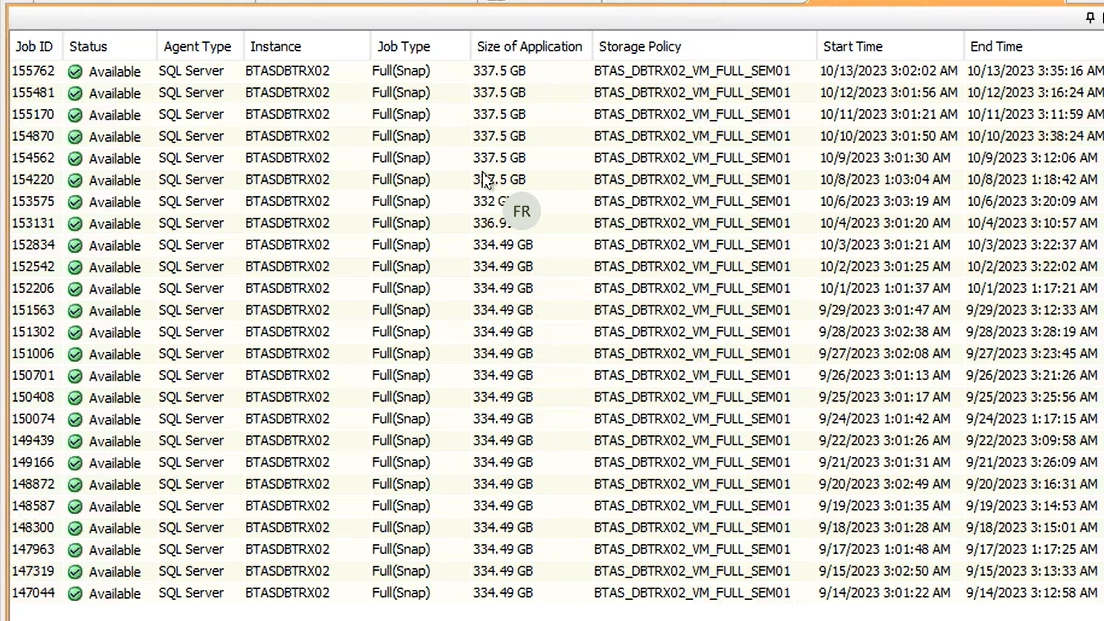This screenshot has width=1104, height=621.
Task: Click storage policy cell for job 155170
Action: tap(691, 114)
